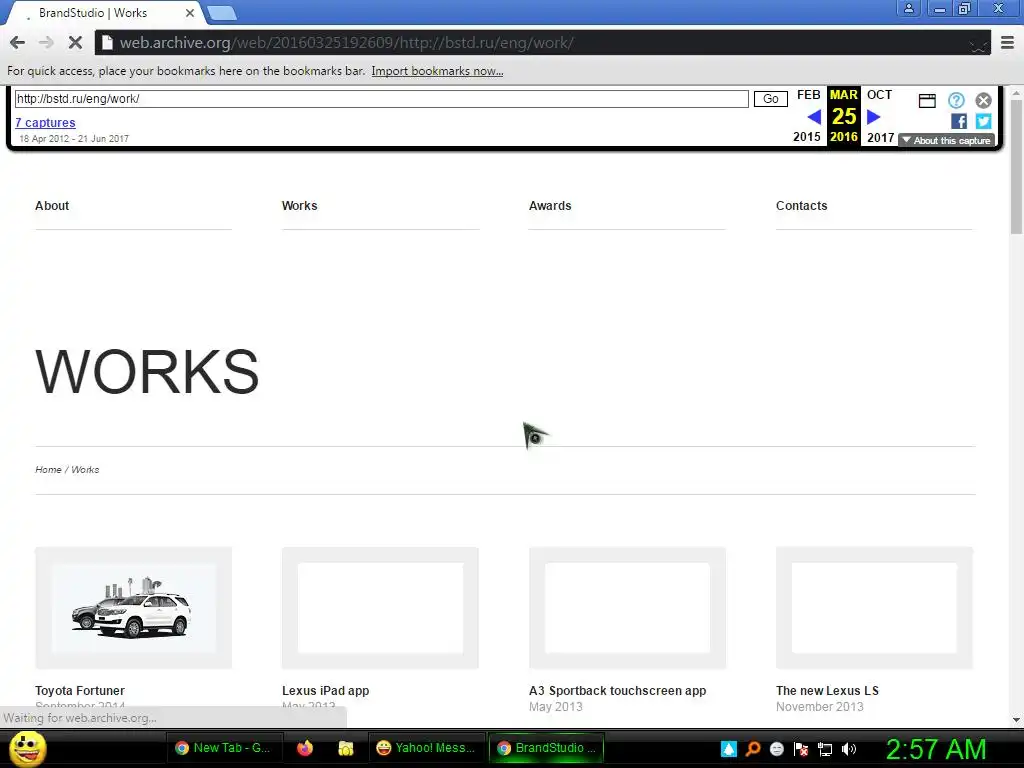Share the capture on Twitter

pyautogui.click(x=984, y=121)
